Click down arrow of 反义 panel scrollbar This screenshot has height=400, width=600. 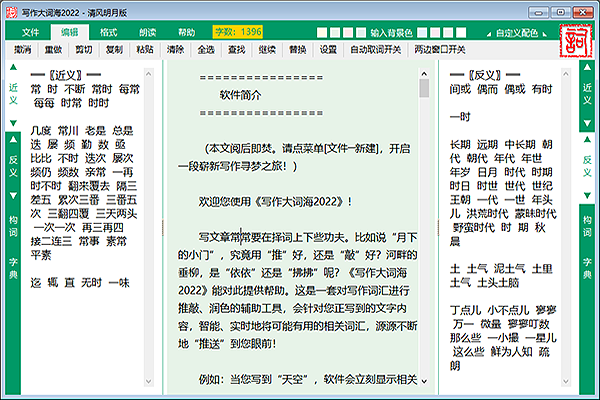pos(566,382)
